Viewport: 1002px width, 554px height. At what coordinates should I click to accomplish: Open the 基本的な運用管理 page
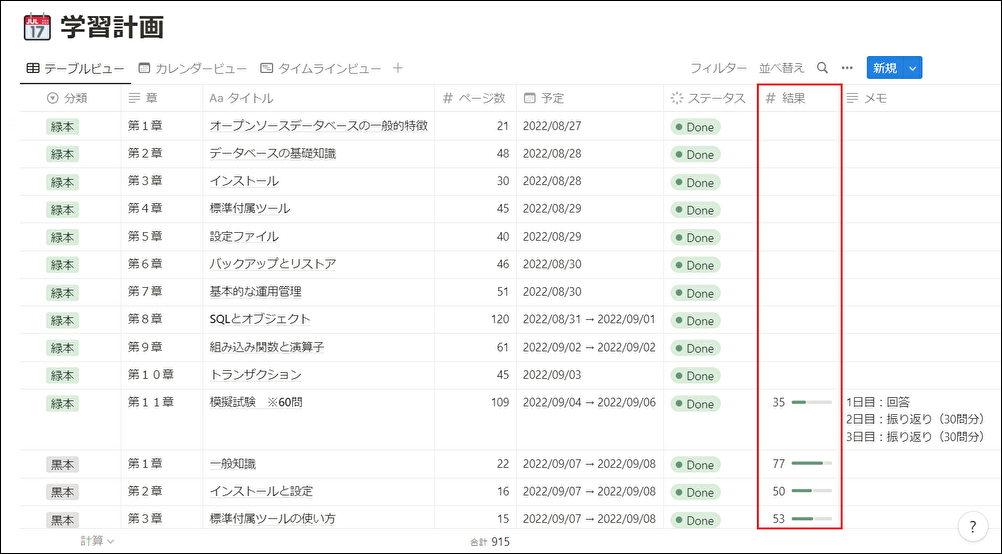[x=256, y=291]
